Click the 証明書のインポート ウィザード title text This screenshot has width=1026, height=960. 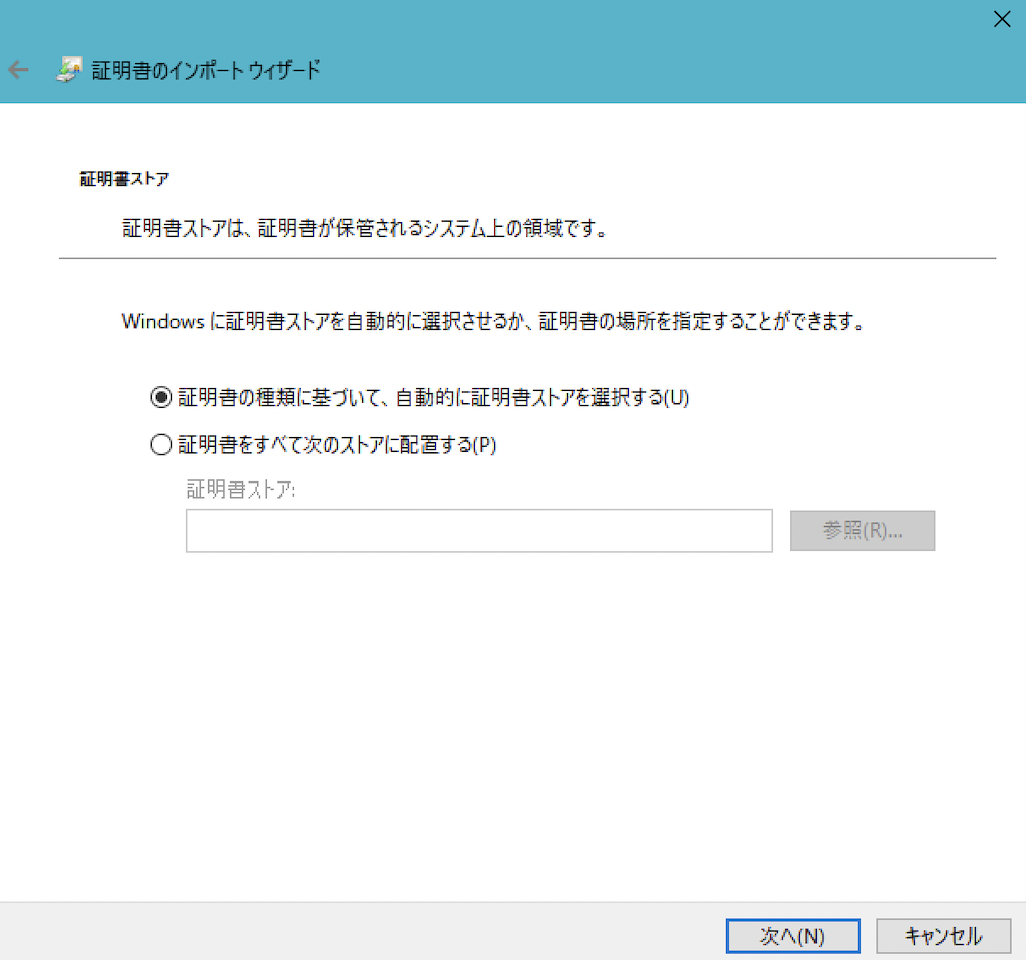tap(206, 70)
